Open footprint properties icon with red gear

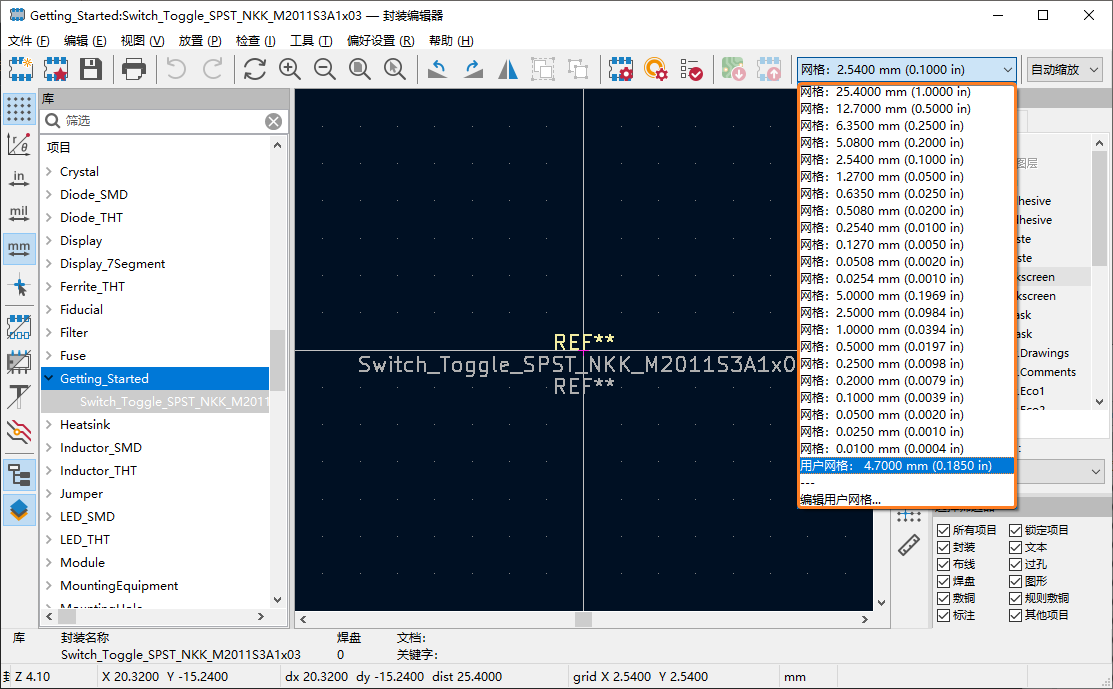tap(620, 70)
